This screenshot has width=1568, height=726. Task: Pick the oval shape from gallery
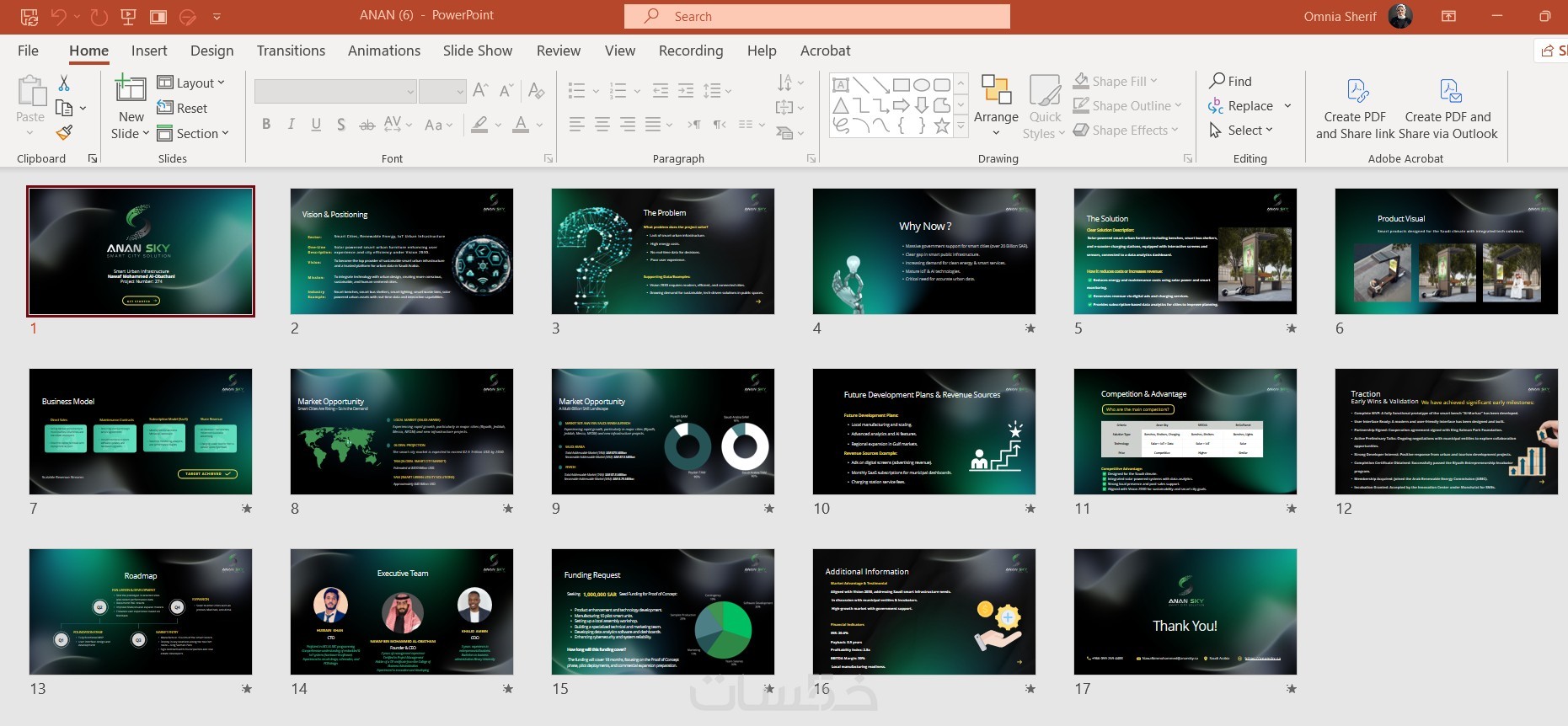pos(922,85)
